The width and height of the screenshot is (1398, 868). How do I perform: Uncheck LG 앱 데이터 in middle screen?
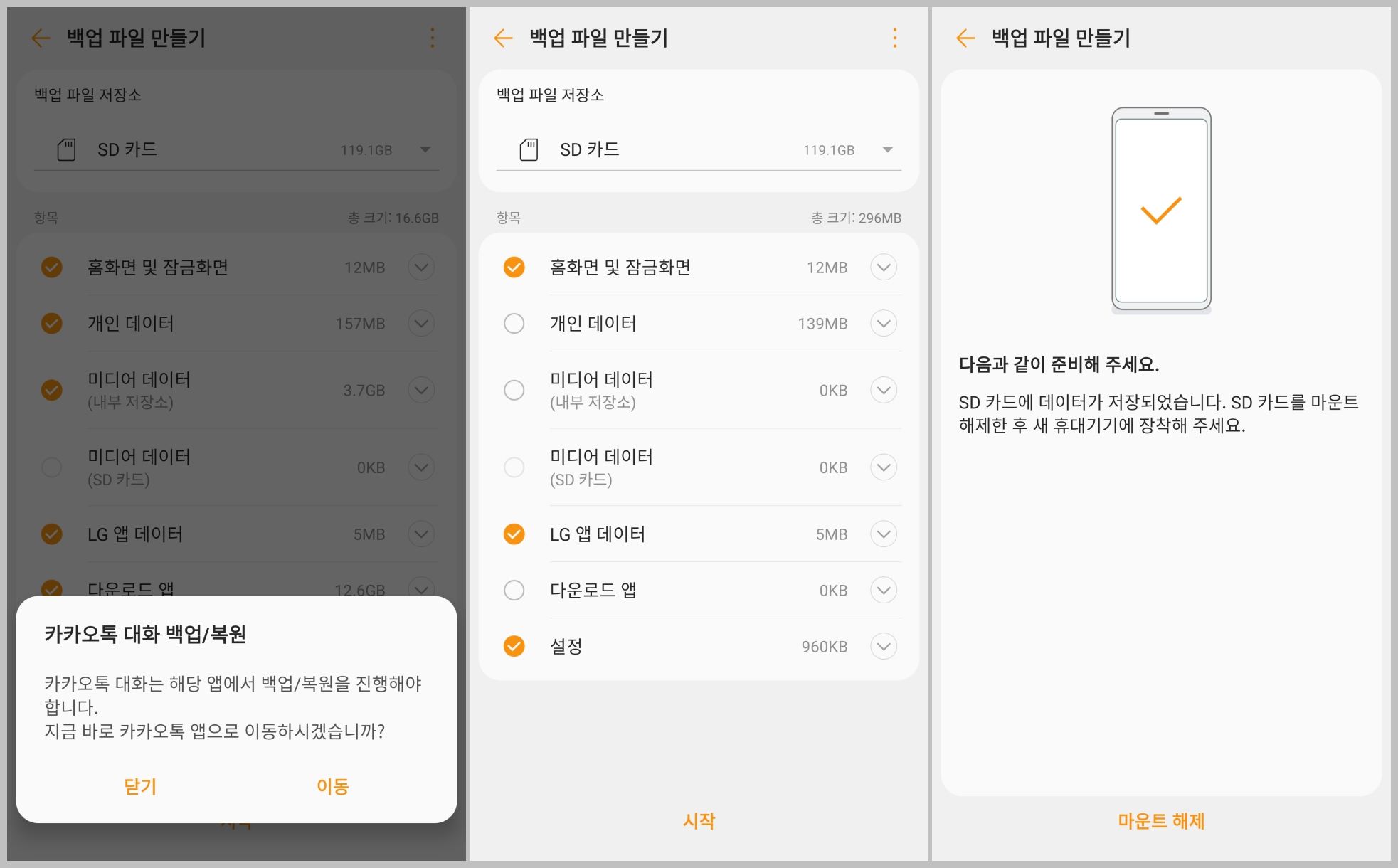(514, 534)
